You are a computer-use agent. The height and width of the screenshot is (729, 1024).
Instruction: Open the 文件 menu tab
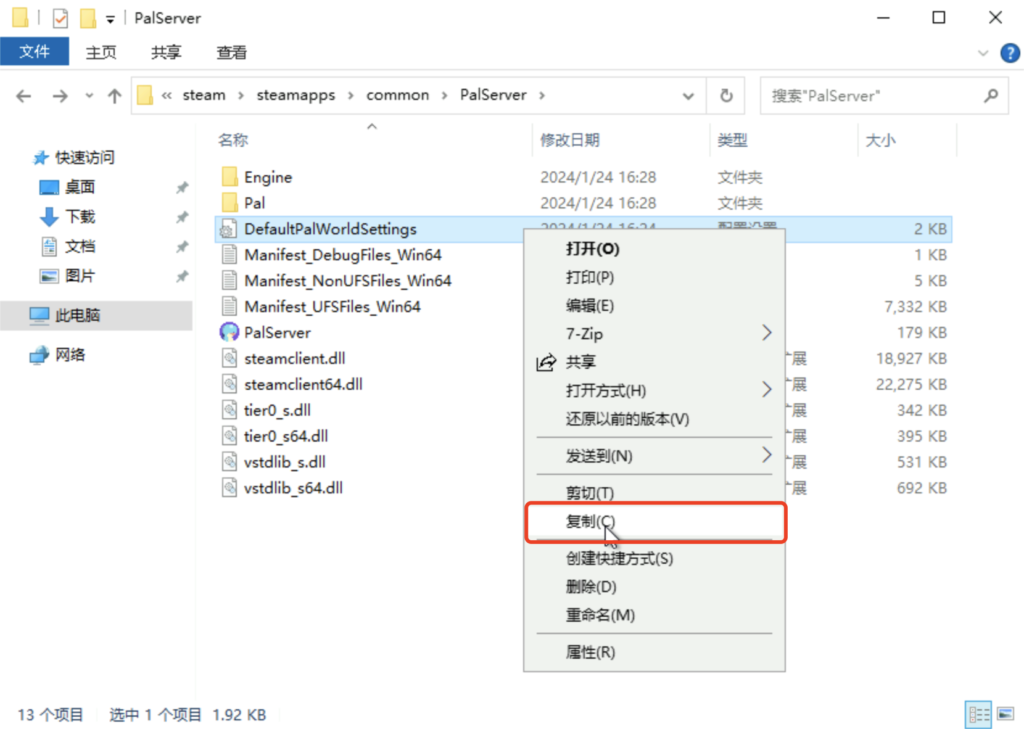(34, 52)
